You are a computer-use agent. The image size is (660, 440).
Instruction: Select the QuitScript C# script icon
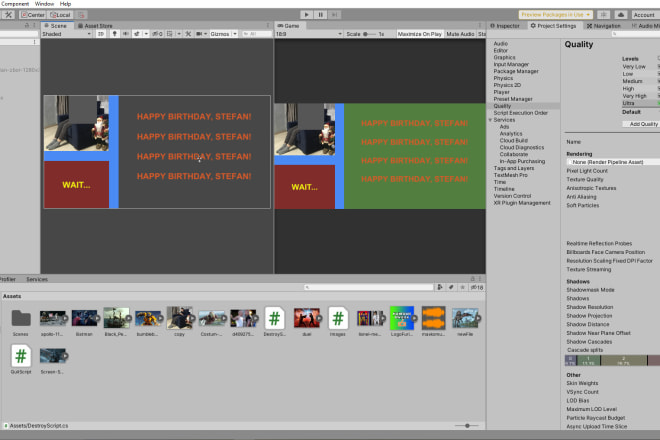coord(21,355)
